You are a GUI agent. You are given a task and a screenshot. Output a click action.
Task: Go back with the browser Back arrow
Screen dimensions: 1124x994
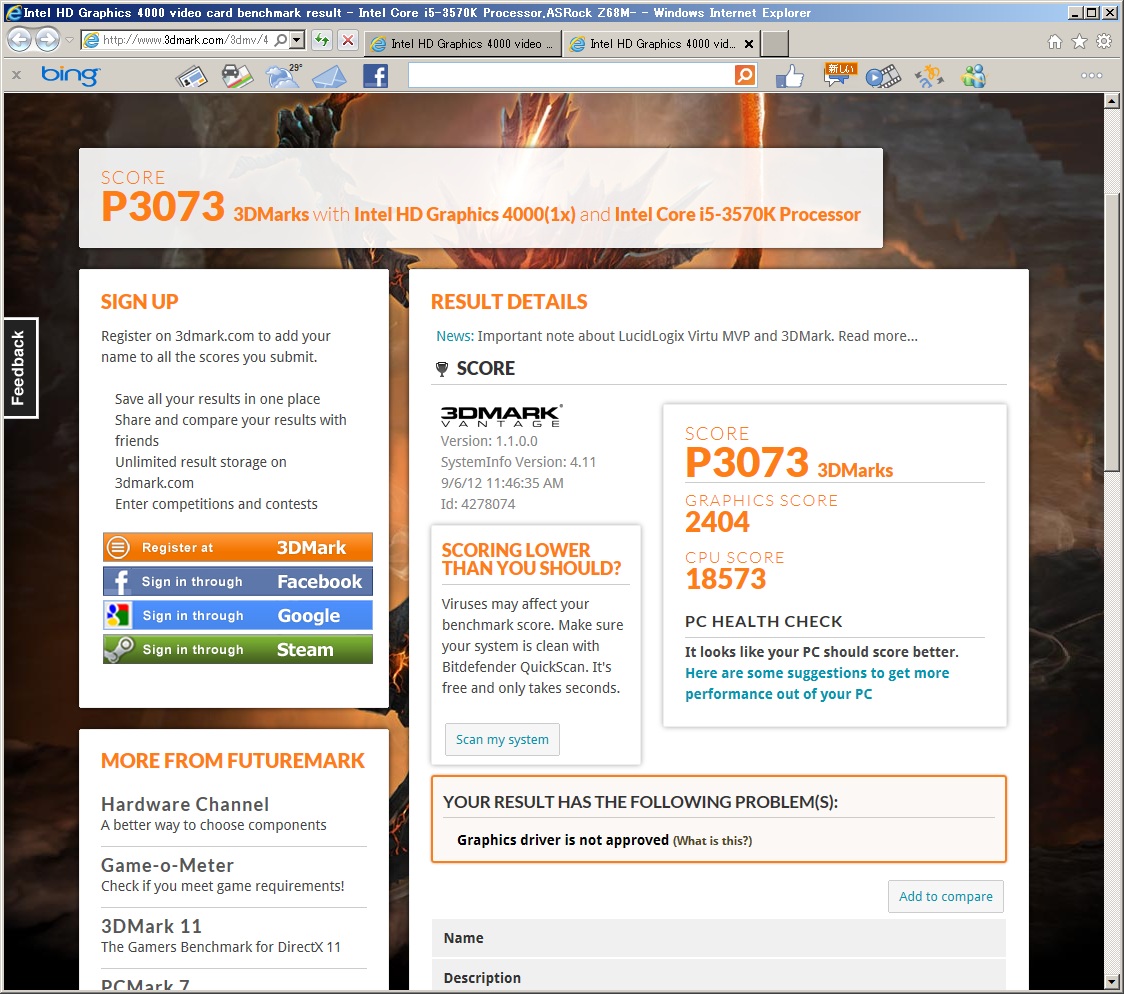click(19, 39)
